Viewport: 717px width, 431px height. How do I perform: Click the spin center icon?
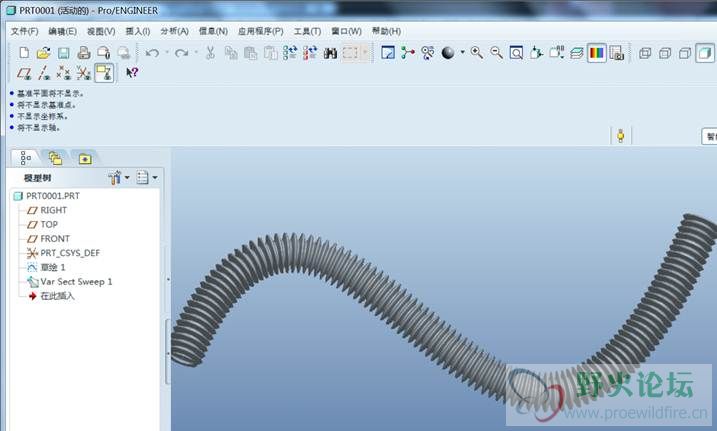(408, 53)
